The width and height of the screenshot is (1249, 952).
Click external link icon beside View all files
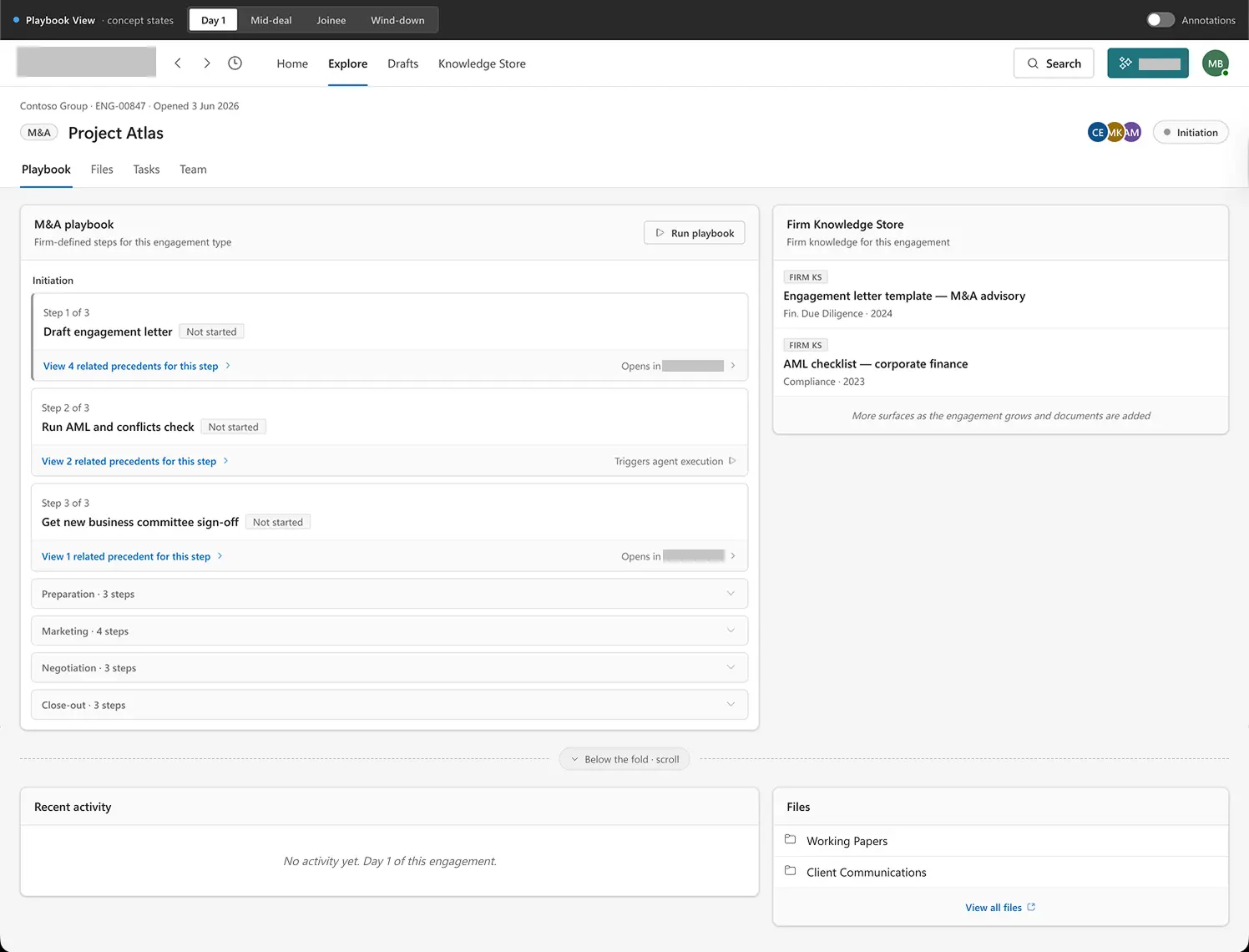point(1031,907)
